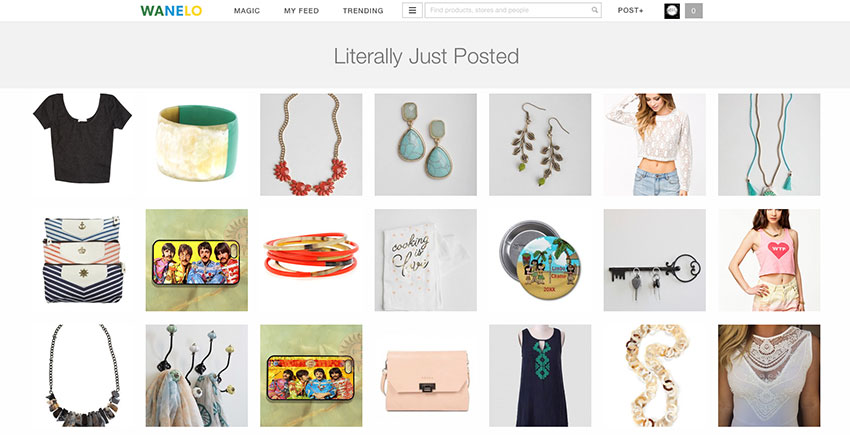The height and width of the screenshot is (435, 850).
Task: Click the Post+ button
Action: (x=630, y=10)
